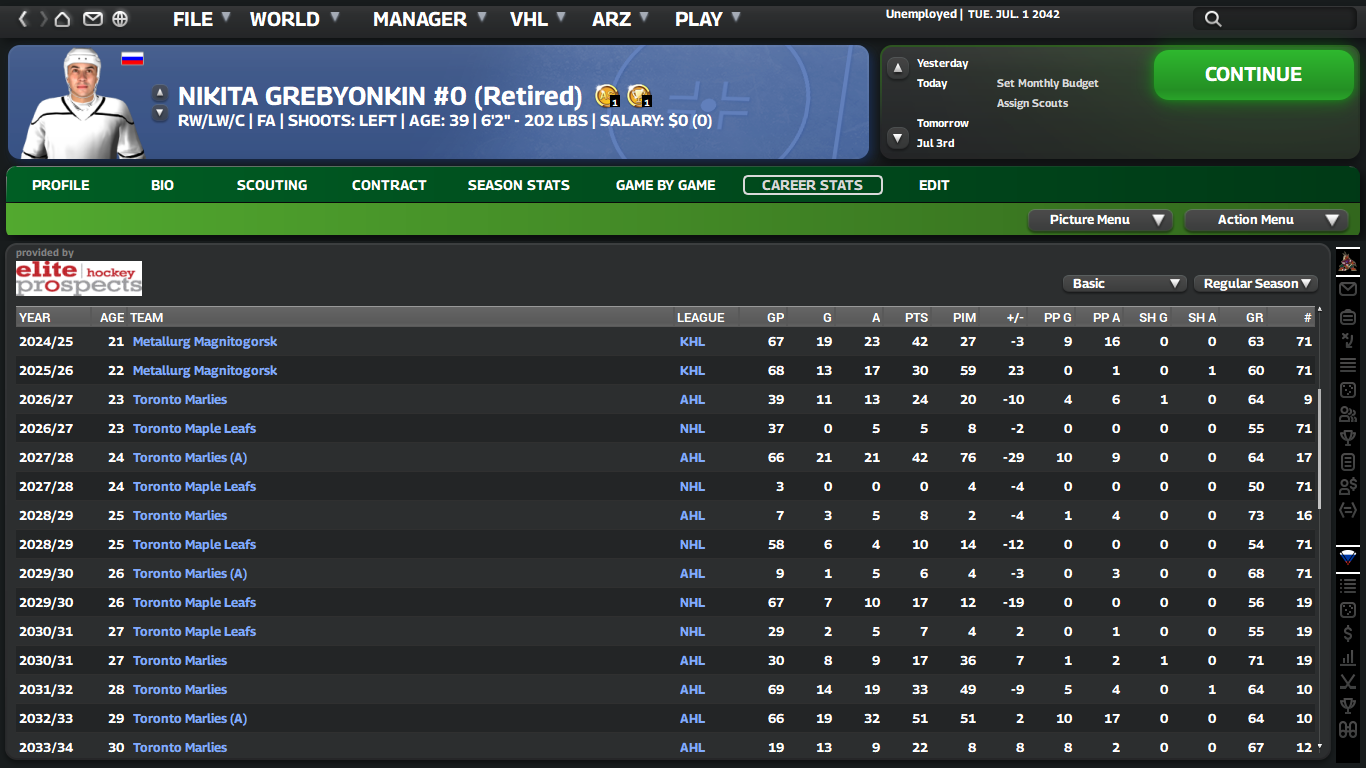This screenshot has width=1366, height=768.
Task: Click the search magnifier icon
Action: tap(1213, 19)
